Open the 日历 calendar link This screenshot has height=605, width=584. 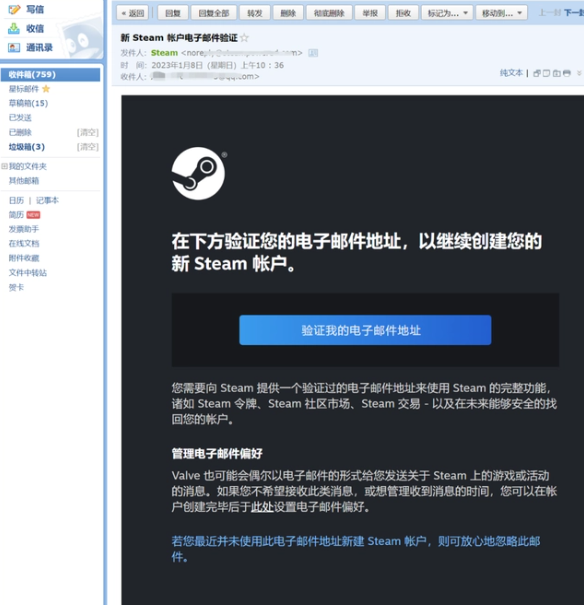[16, 200]
